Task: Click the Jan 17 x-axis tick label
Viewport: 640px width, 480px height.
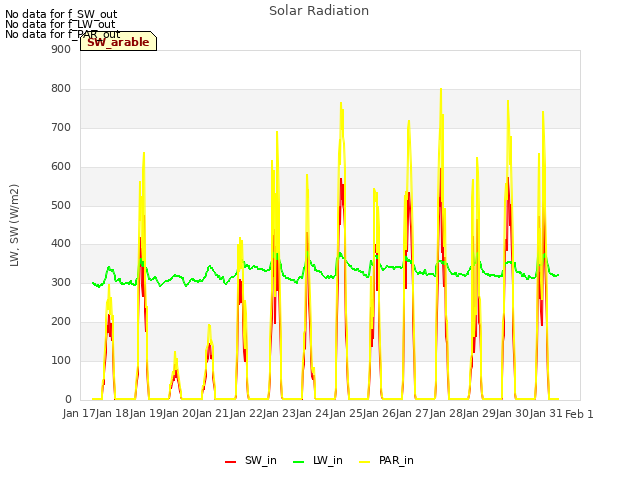Action: click(x=79, y=414)
